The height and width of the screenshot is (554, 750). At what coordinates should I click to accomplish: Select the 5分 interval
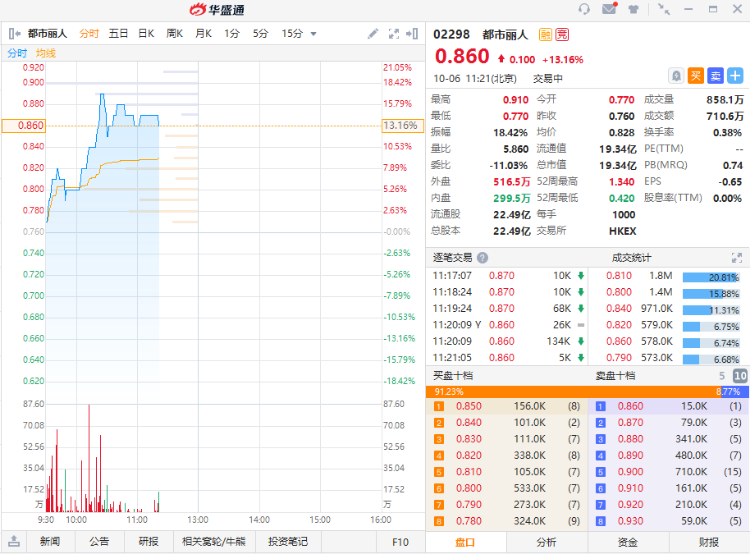tap(260, 33)
